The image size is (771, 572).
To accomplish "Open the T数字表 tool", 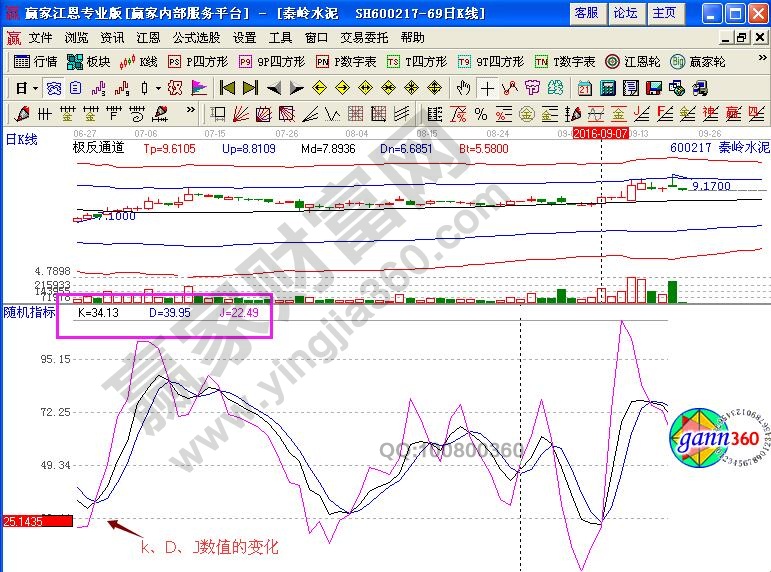I will pyautogui.click(x=565, y=61).
